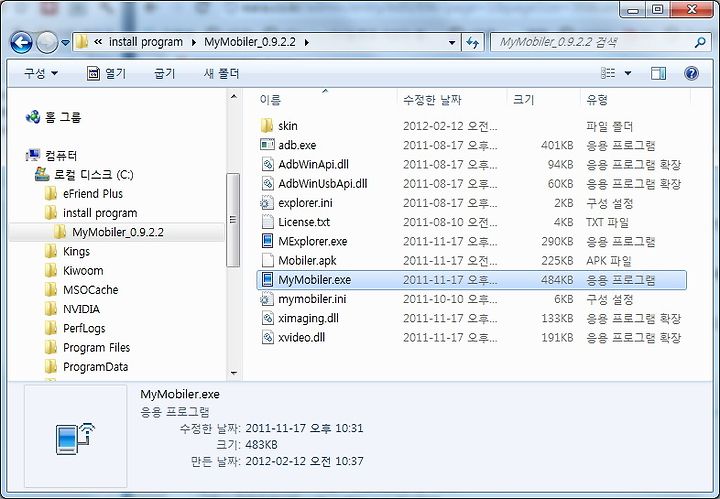
Task: Click the adb.exe file icon
Action: coord(267,145)
